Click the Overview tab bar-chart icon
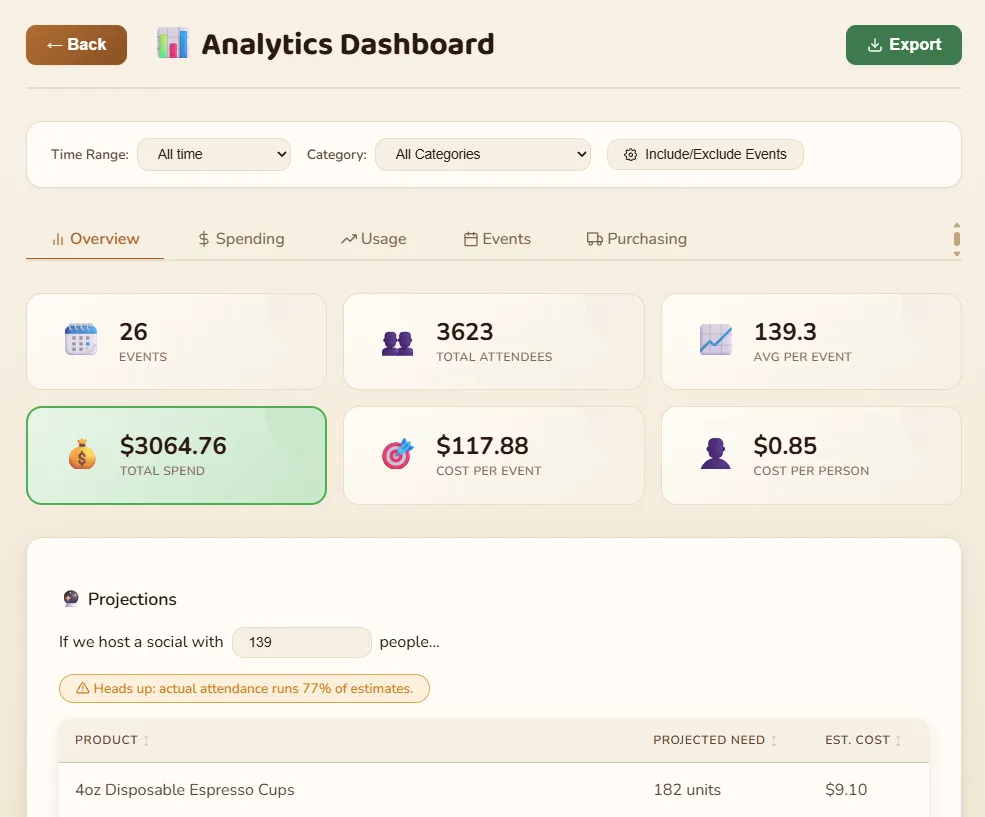 click(58, 239)
